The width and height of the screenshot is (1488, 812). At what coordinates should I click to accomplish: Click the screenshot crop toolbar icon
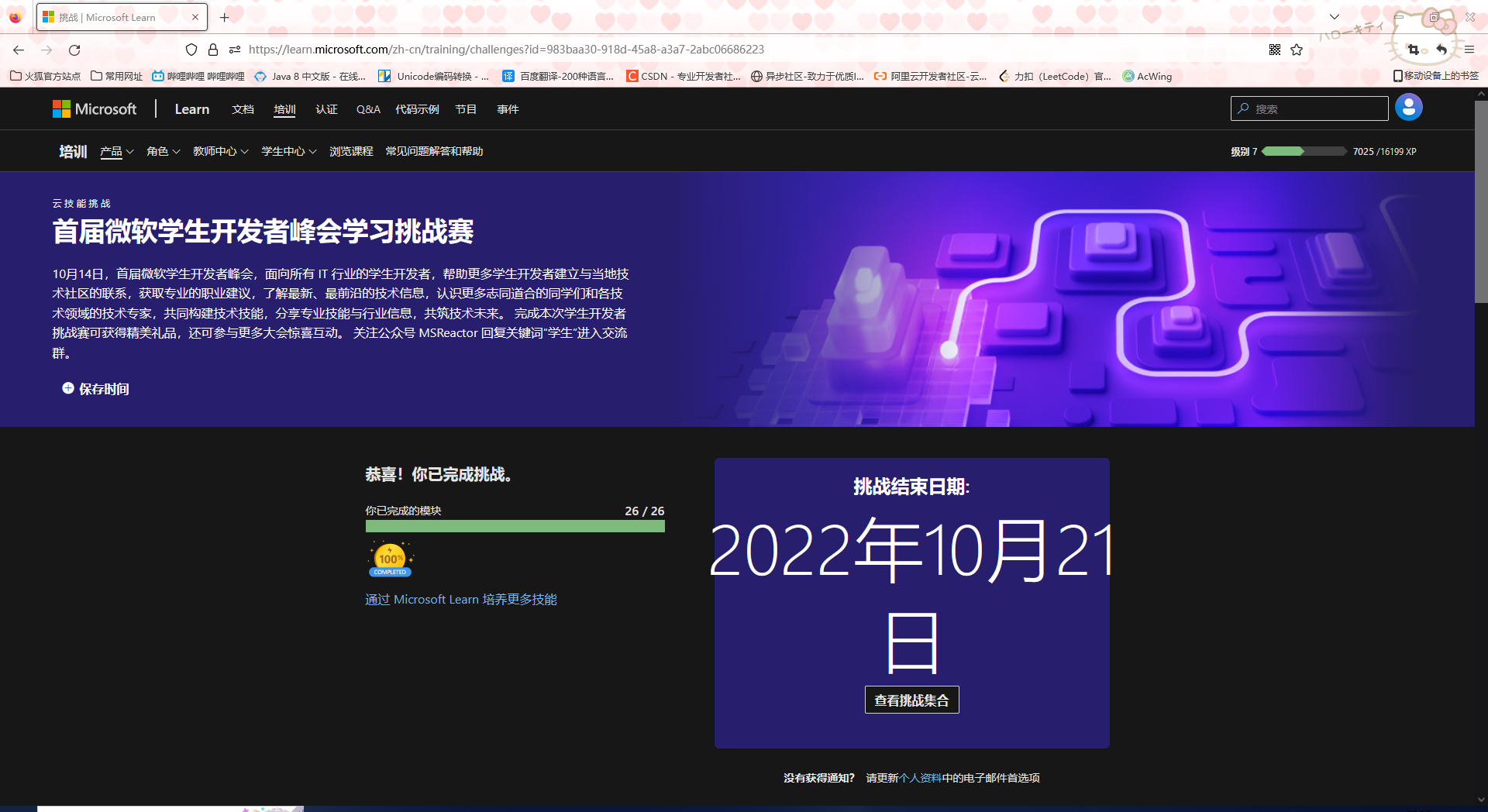(x=1414, y=50)
